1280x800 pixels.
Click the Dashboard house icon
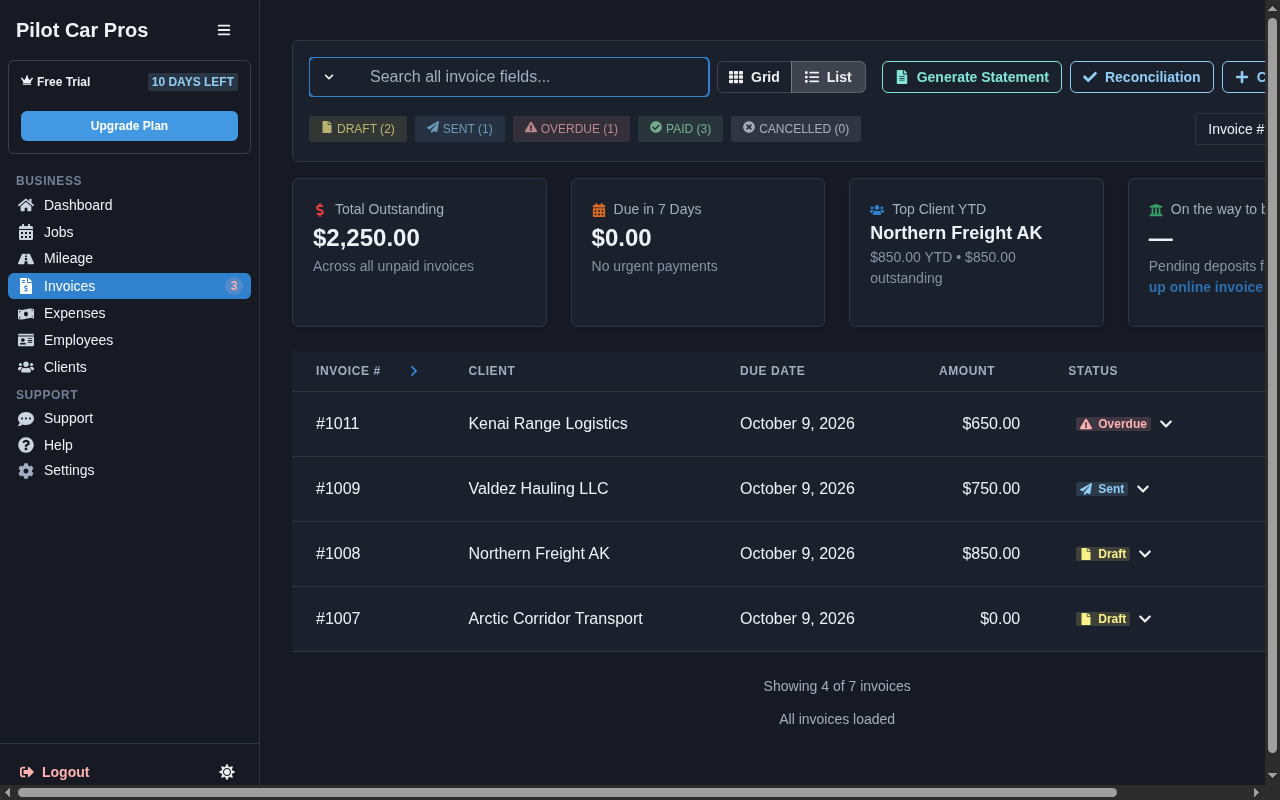click(x=26, y=205)
